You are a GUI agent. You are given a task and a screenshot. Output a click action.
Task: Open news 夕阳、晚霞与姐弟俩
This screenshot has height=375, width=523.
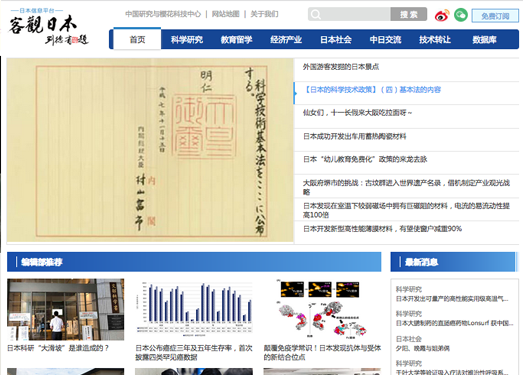(x=423, y=348)
